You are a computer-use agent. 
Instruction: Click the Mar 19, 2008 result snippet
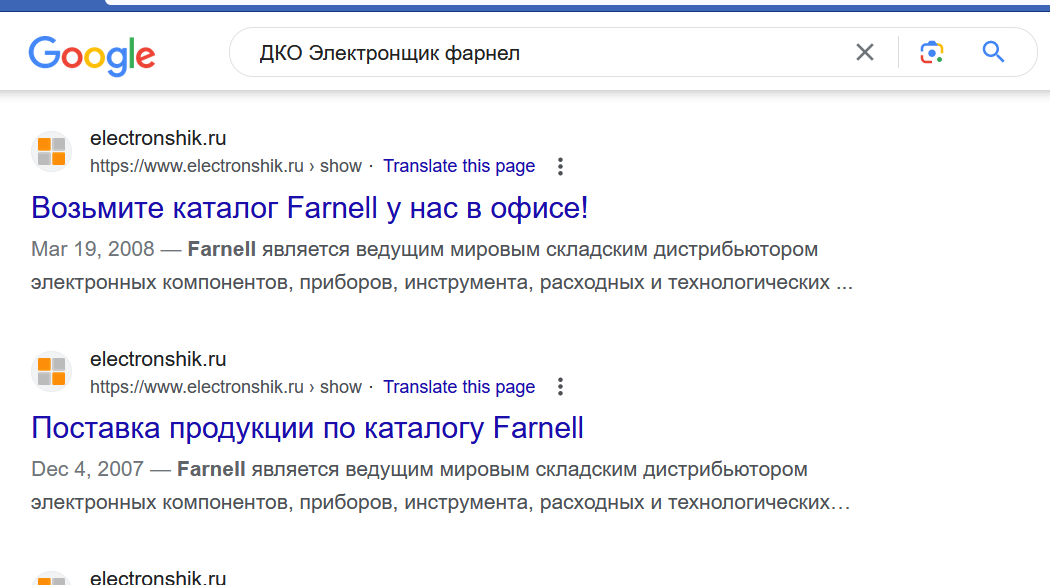(440, 265)
